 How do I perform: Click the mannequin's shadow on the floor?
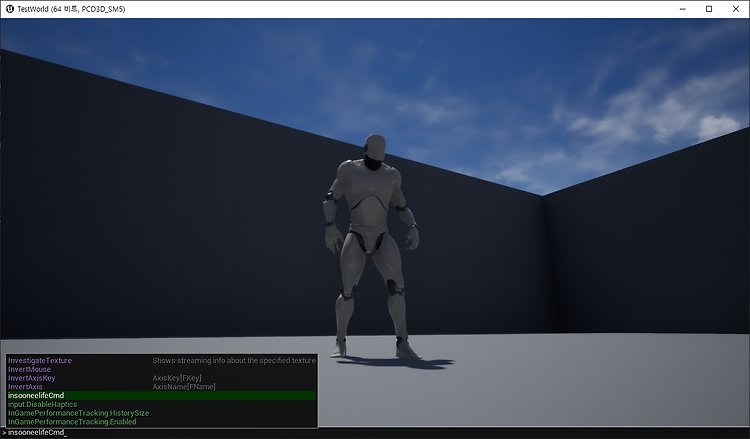pyautogui.click(x=395, y=363)
